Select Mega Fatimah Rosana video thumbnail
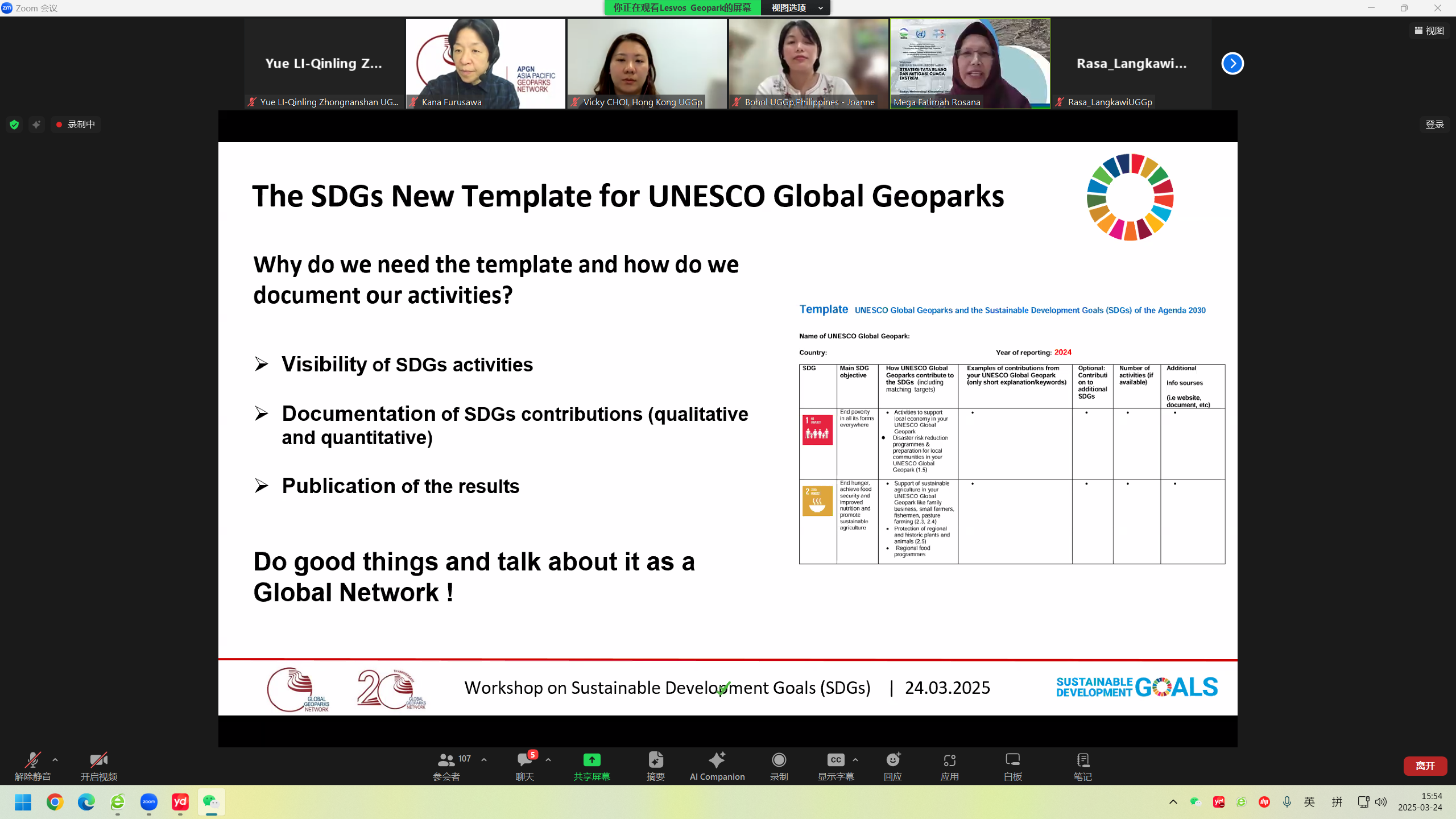This screenshot has height=819, width=1456. click(970, 63)
